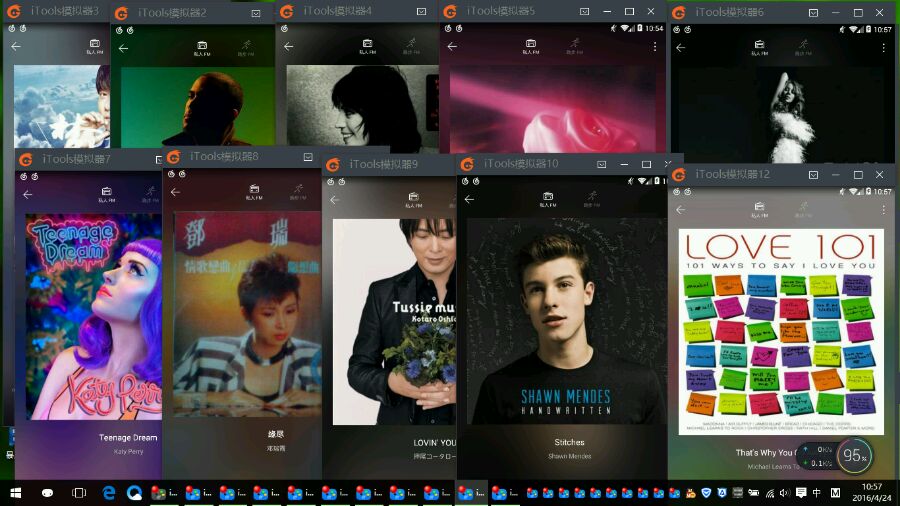Go back in iTools emulator 5
This screenshot has height=506, width=900.
click(x=452, y=46)
